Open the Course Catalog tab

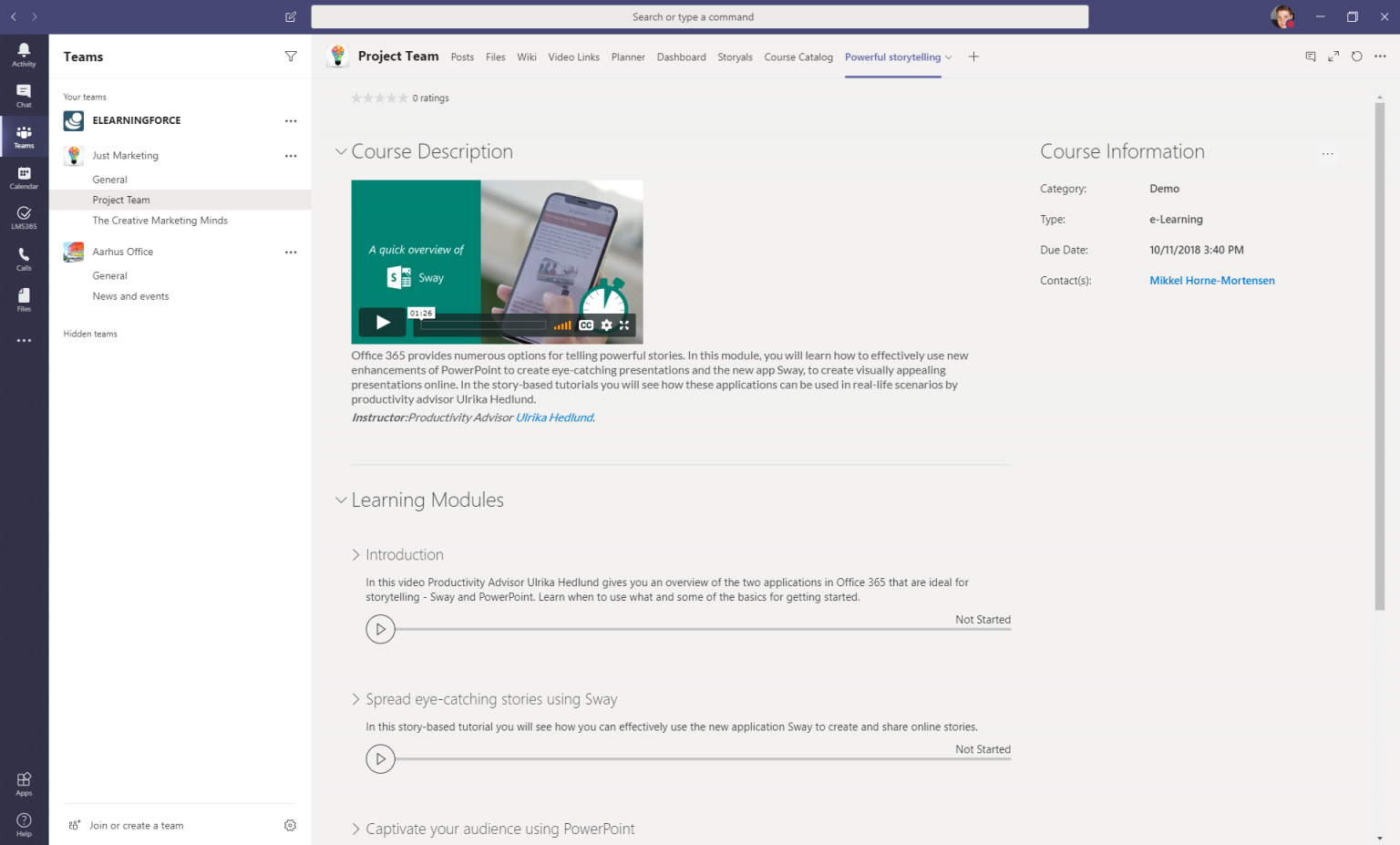[x=798, y=57]
